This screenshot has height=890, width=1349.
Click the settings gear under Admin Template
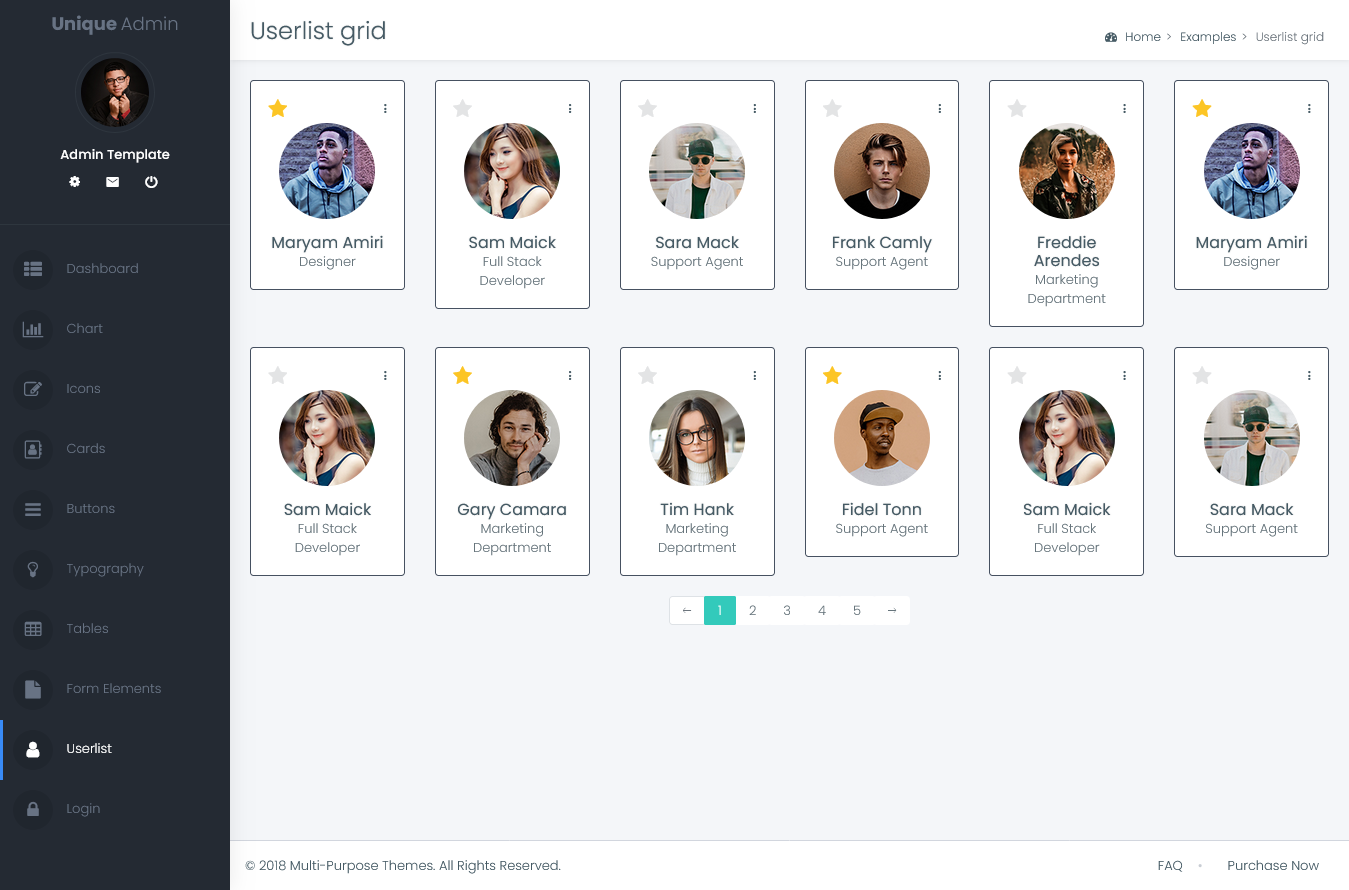tap(74, 182)
